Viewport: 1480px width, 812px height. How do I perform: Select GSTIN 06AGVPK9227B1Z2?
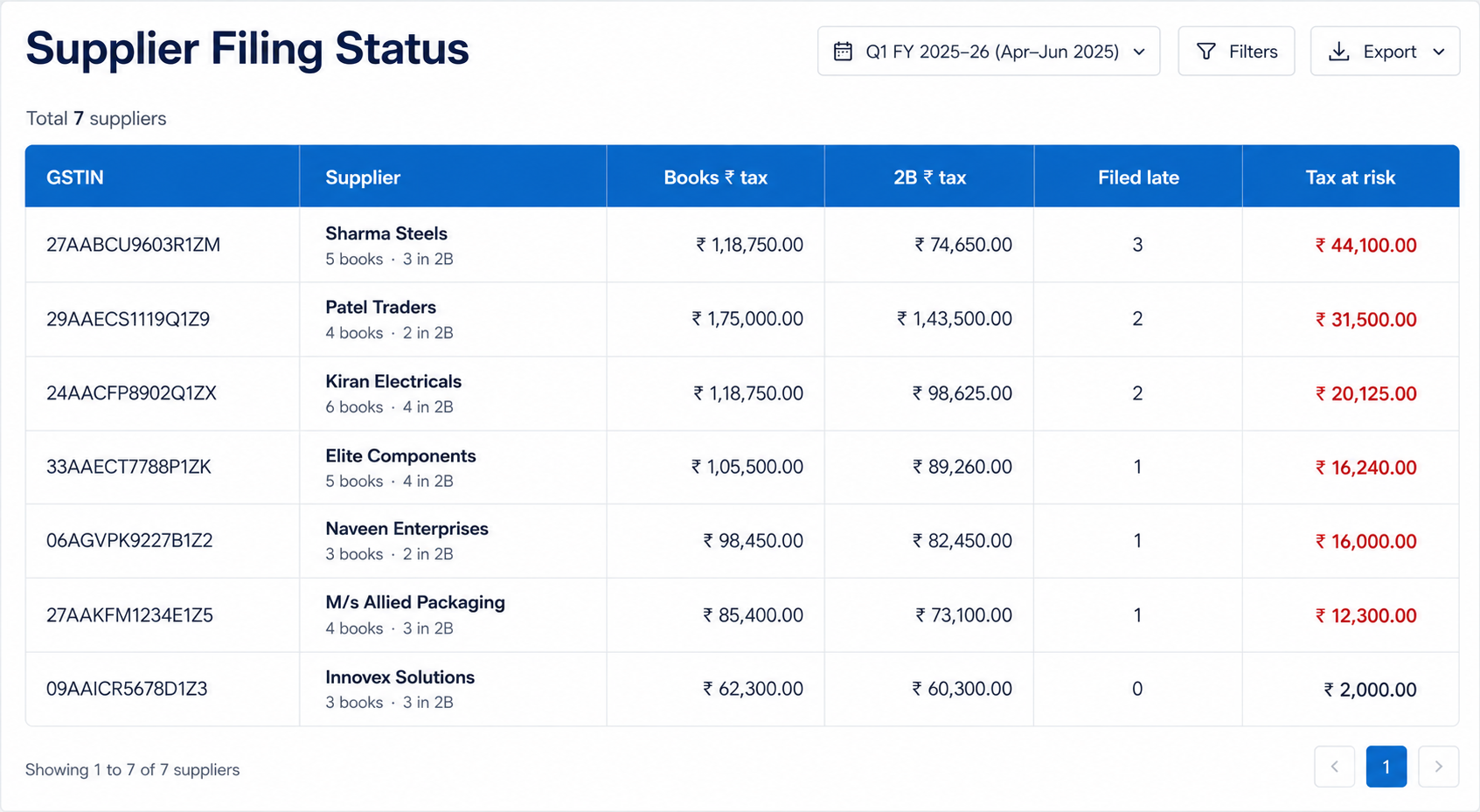129,540
